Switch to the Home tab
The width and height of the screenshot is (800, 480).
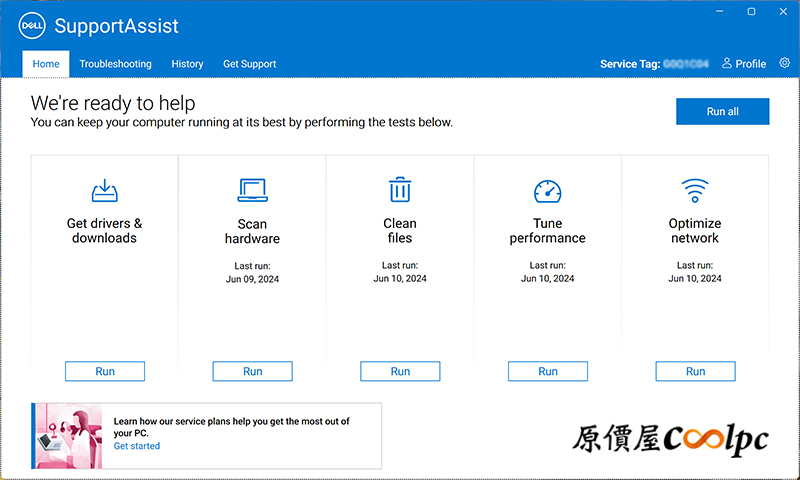coord(46,64)
